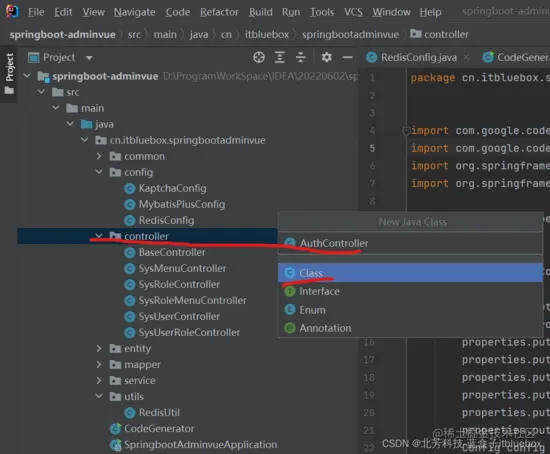The width and height of the screenshot is (550, 454).
Task: Select KaptchaConfig class icon
Action: point(130,188)
